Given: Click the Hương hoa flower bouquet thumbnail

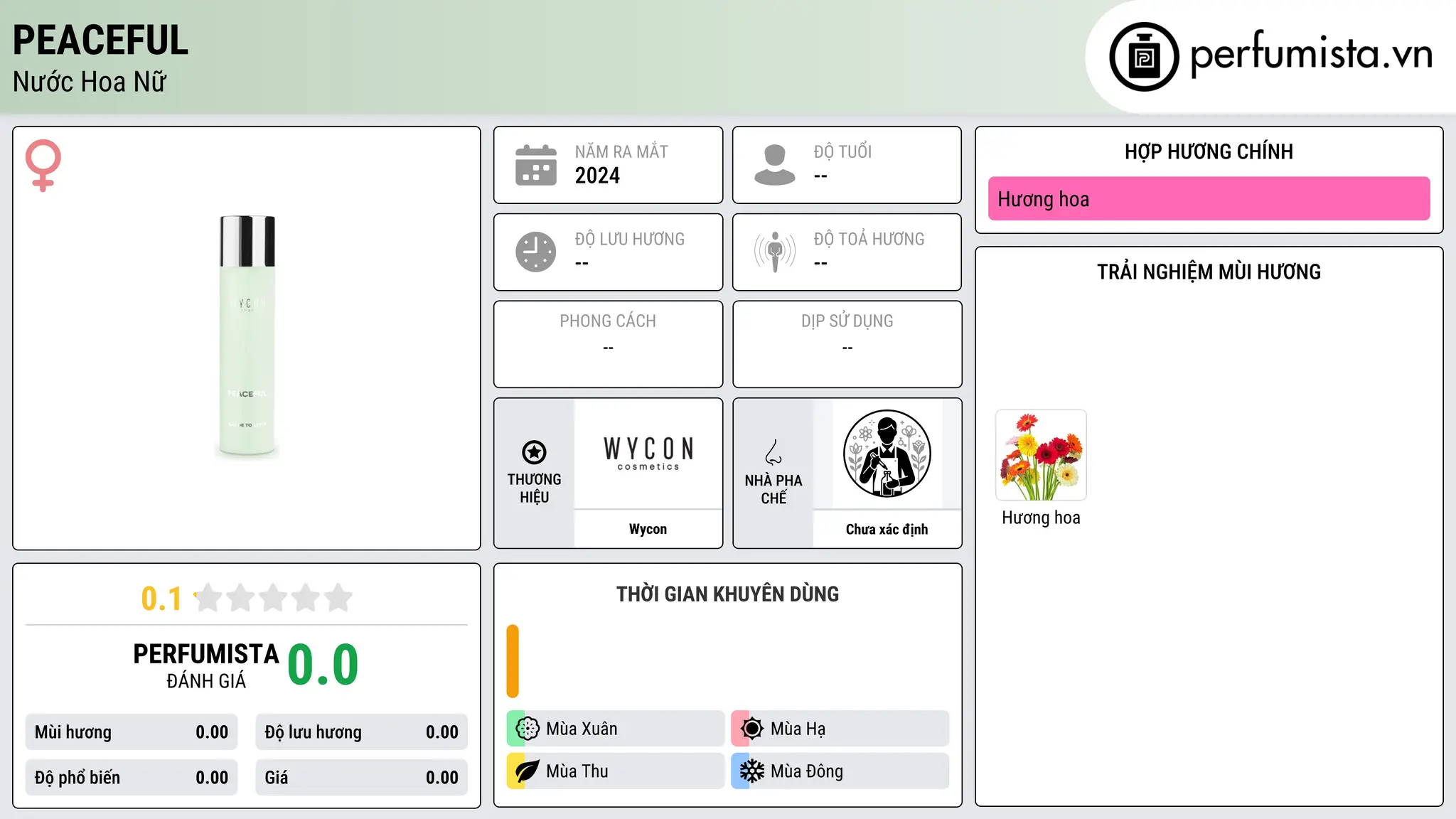Looking at the screenshot, I should click(x=1041, y=455).
